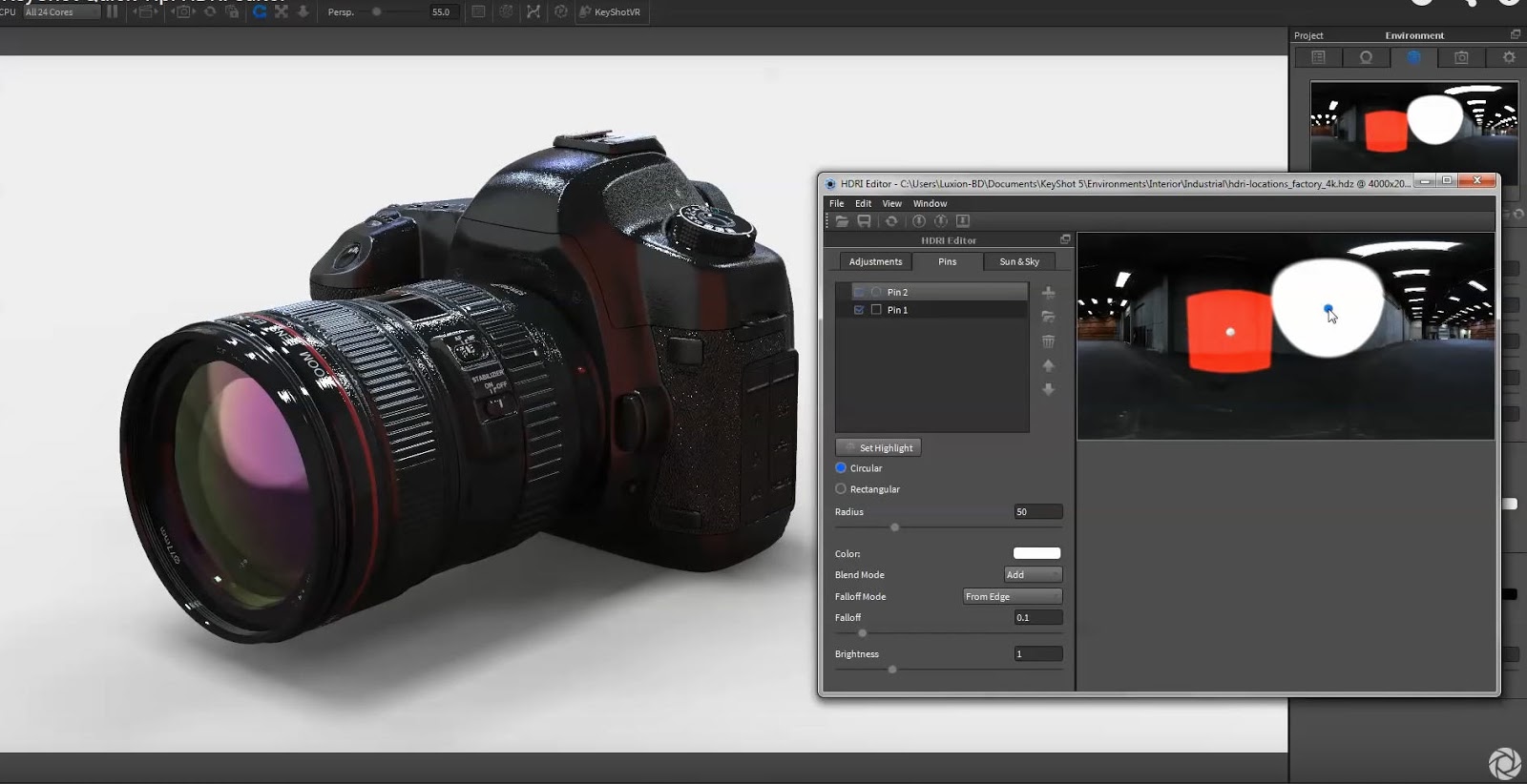Switch to the Sun & Sky tab
The height and width of the screenshot is (784, 1527).
tap(1019, 261)
